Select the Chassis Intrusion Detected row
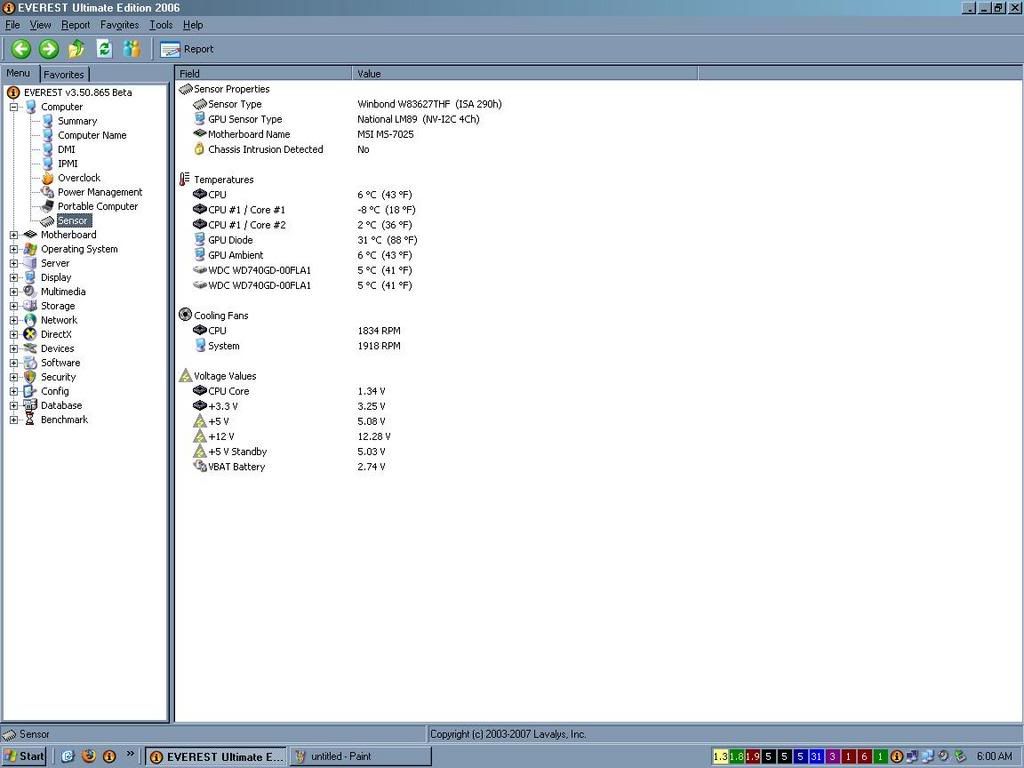1024x768 pixels. 281,149
